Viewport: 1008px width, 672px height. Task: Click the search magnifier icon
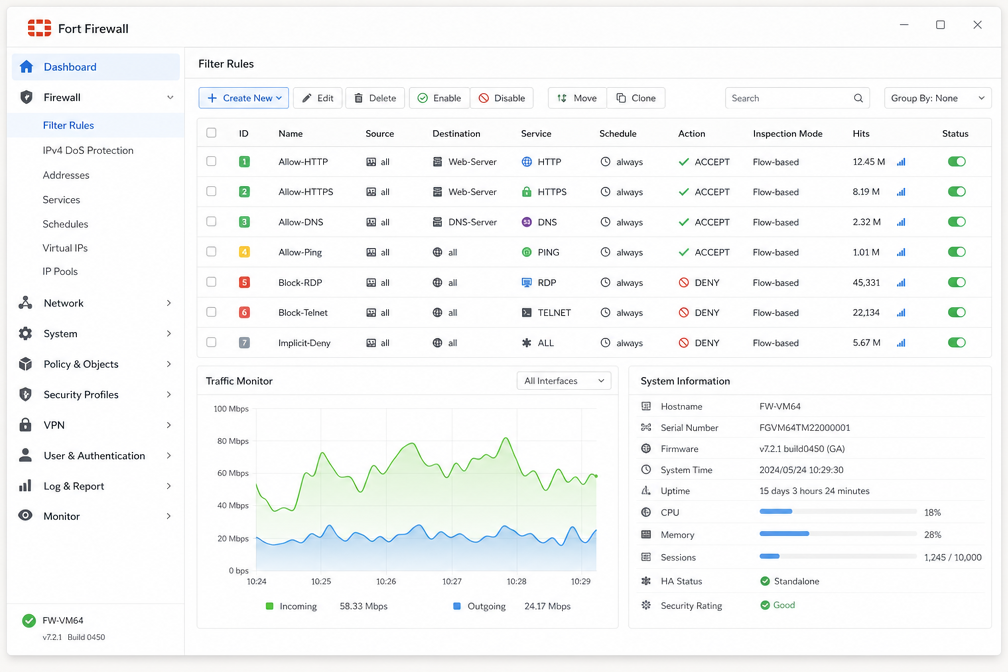[x=858, y=98]
